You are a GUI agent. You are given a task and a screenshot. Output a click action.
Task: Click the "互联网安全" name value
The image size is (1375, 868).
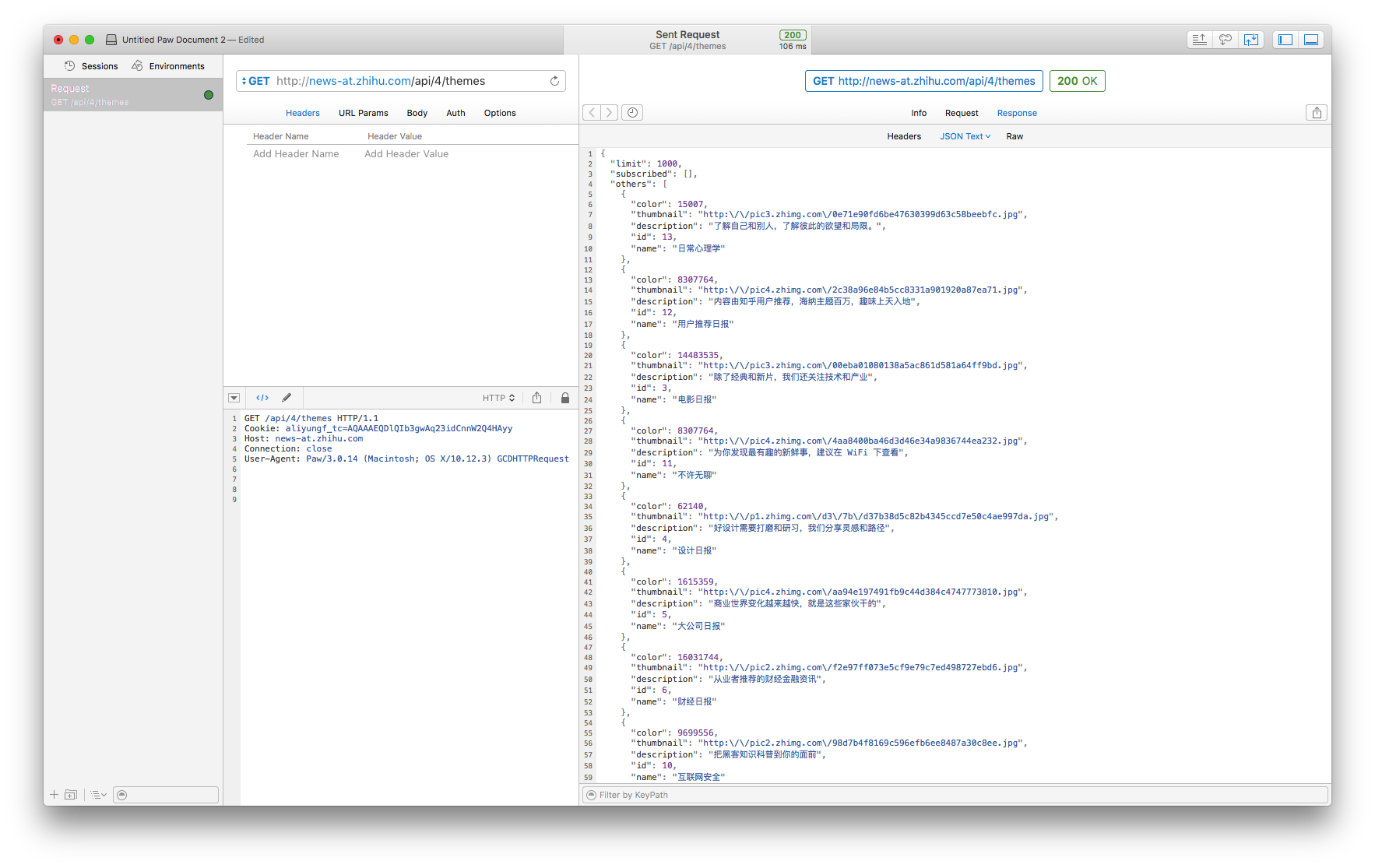tap(698, 777)
